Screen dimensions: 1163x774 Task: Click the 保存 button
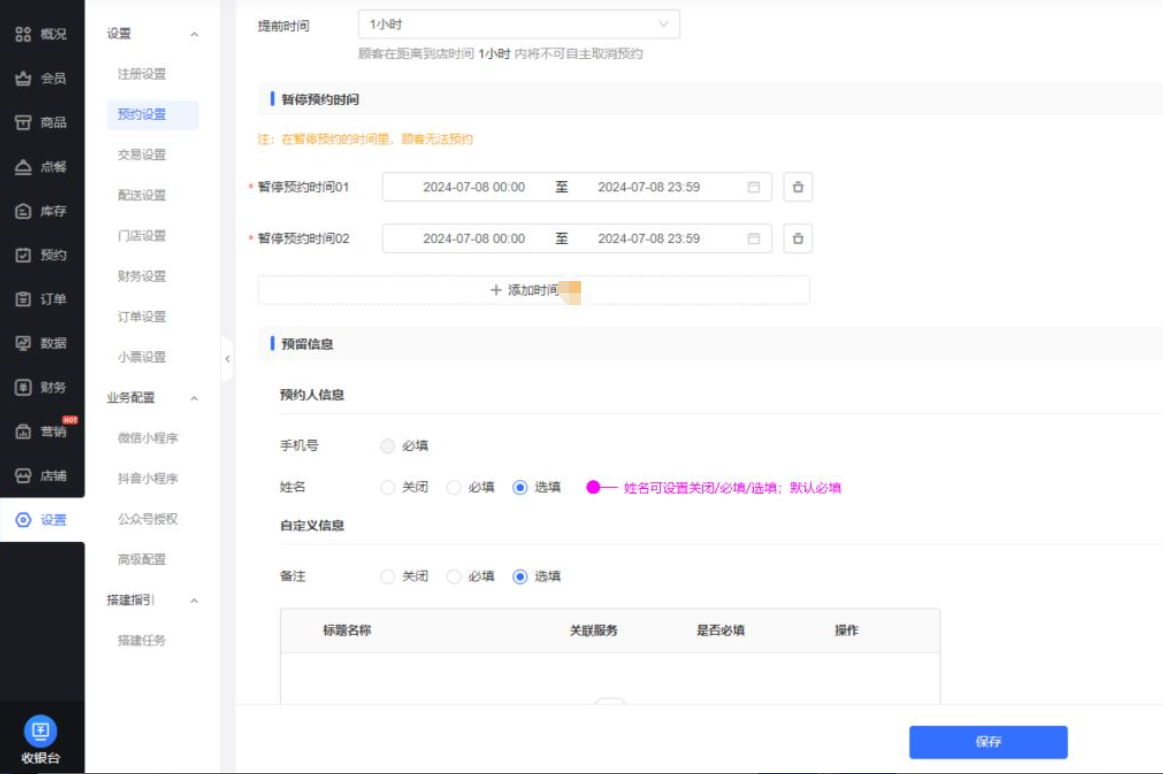click(x=987, y=742)
